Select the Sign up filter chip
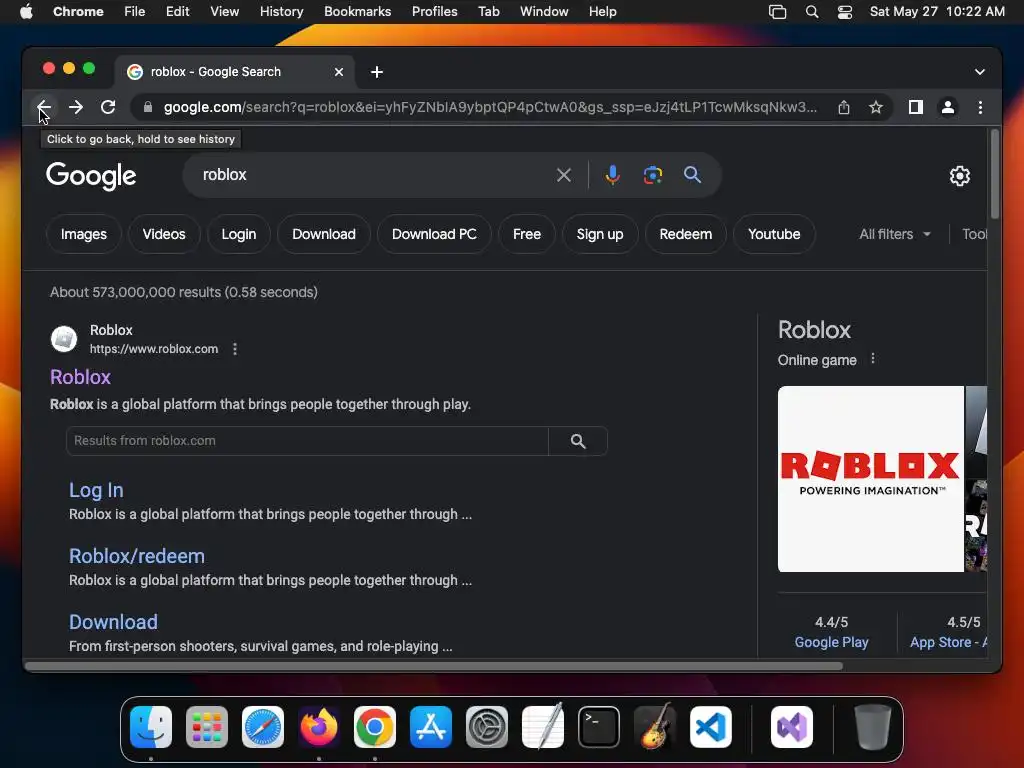 [600, 234]
